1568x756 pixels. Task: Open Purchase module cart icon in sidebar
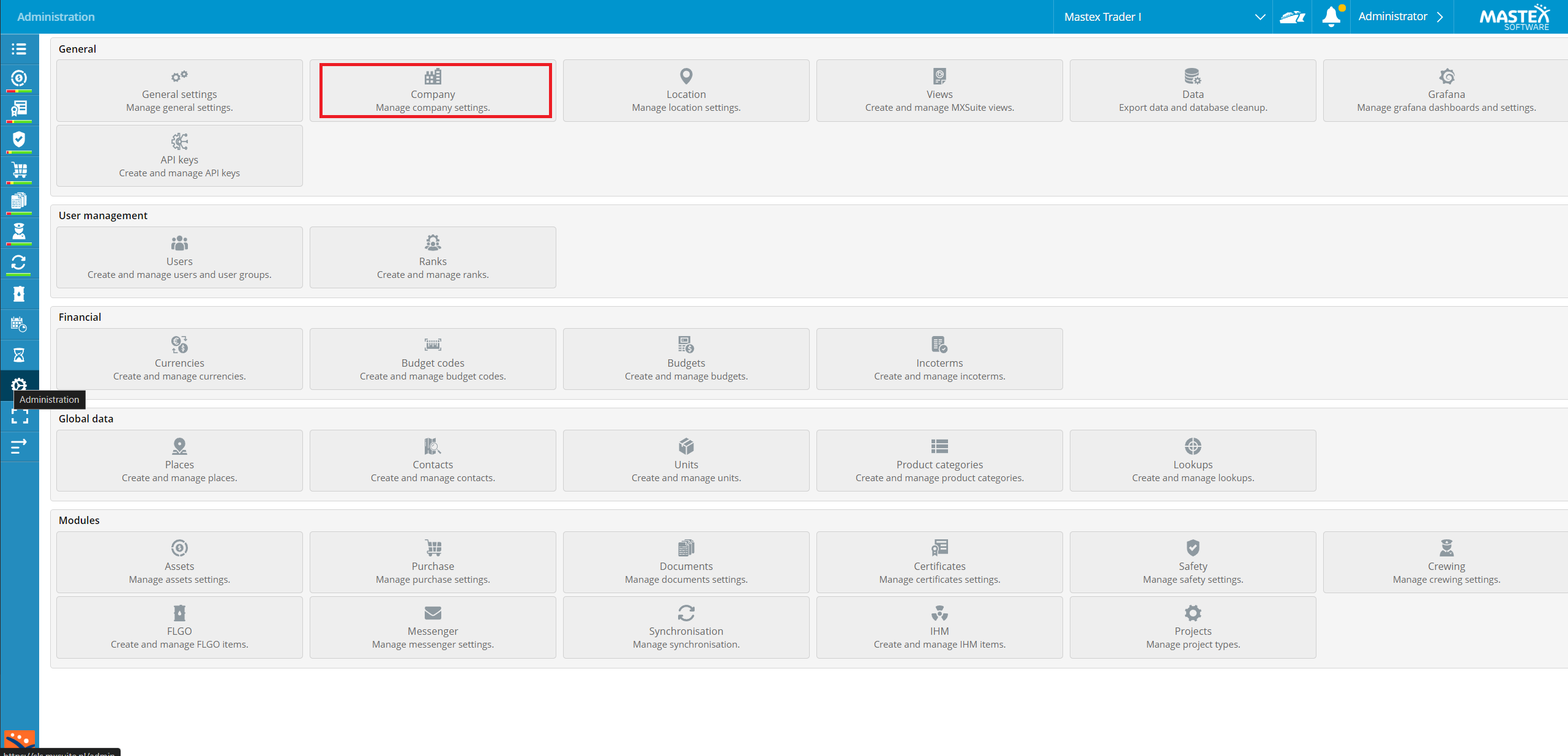(x=19, y=170)
